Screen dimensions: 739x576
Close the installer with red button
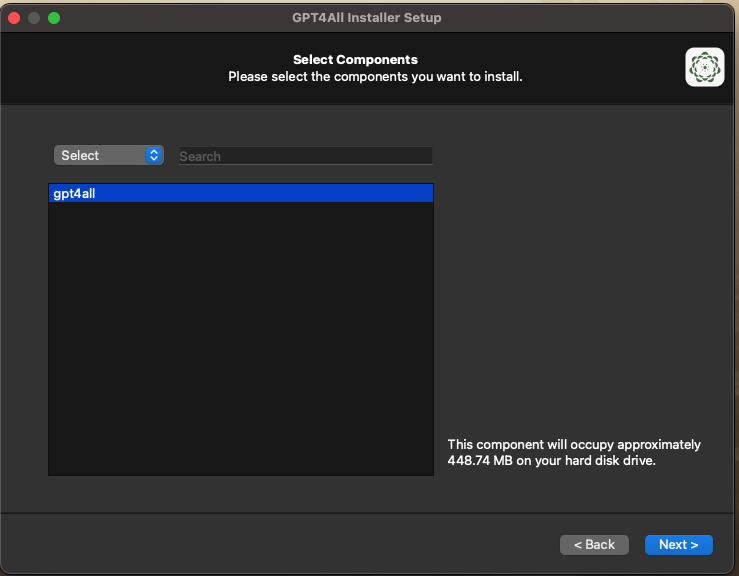[14, 18]
